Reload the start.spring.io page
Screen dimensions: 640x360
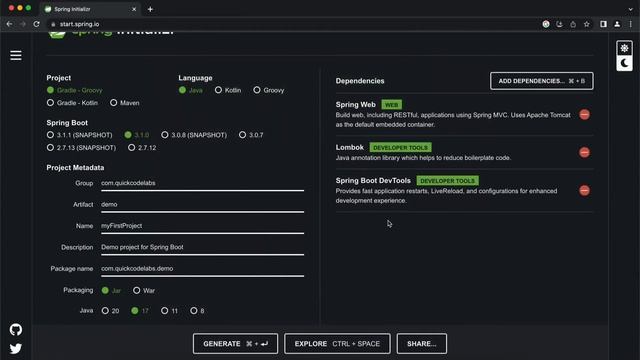point(36,24)
